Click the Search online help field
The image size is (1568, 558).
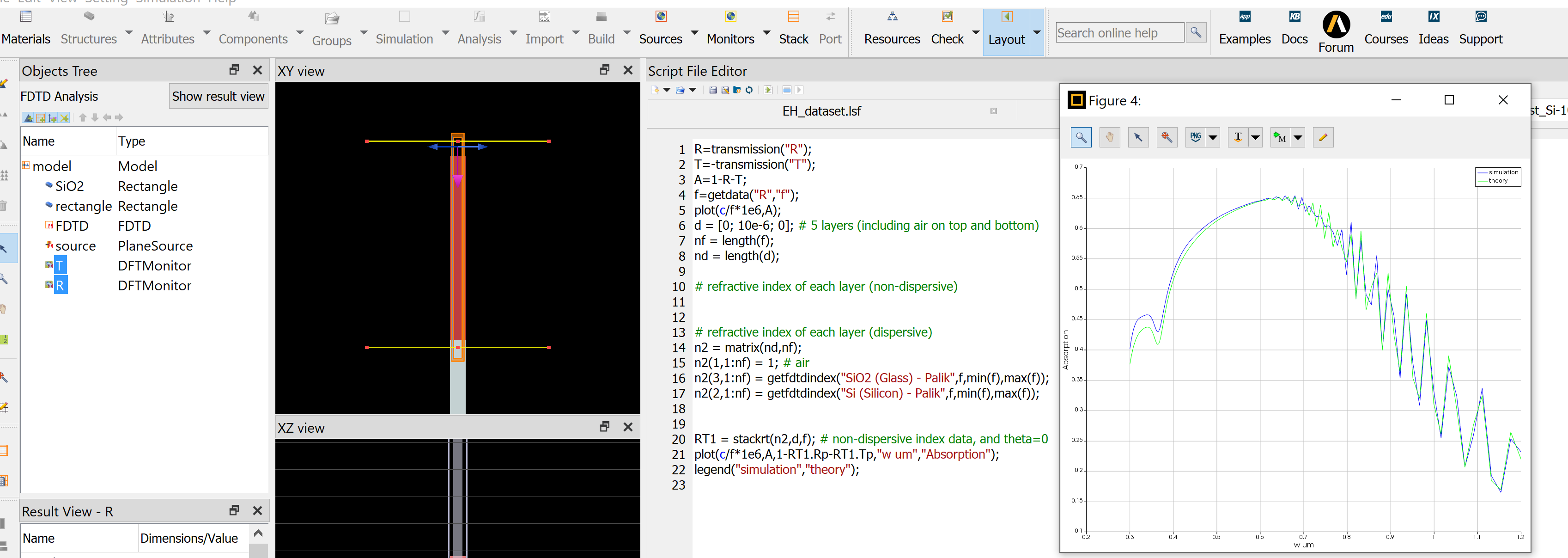(x=1119, y=33)
